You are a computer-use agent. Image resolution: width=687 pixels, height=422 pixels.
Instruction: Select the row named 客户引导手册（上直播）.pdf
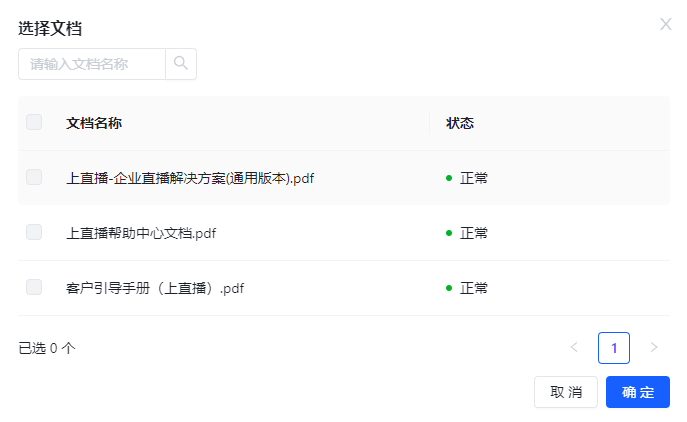[x=344, y=288]
